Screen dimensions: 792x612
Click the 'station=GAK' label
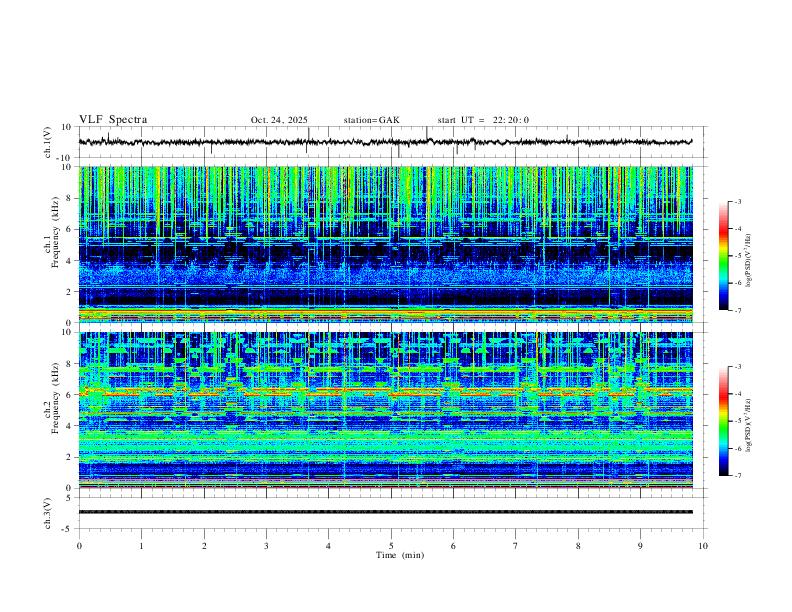click(371, 120)
